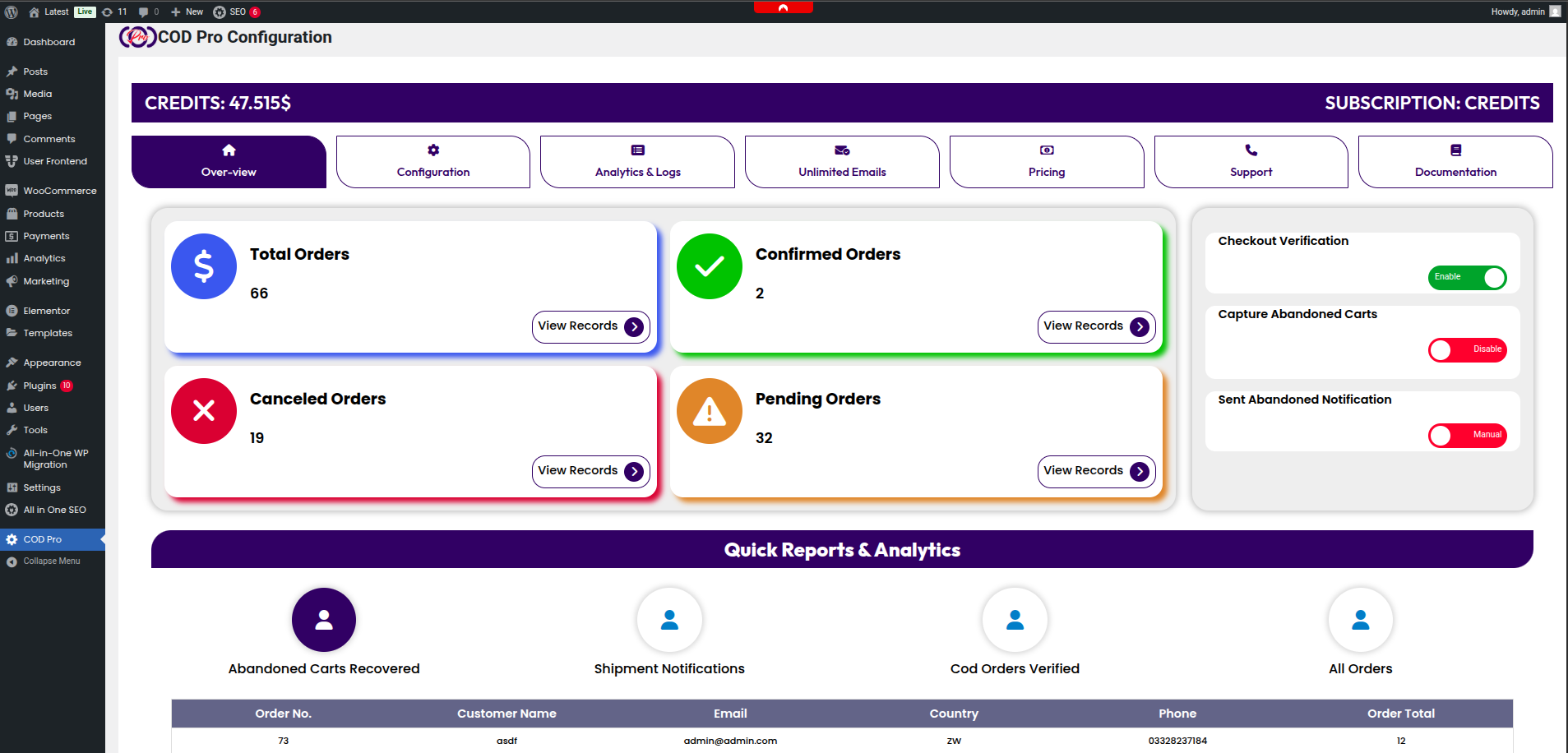Screen dimensions: 1568x753
Task: Open Products in the sidebar
Action: tap(53, 214)
